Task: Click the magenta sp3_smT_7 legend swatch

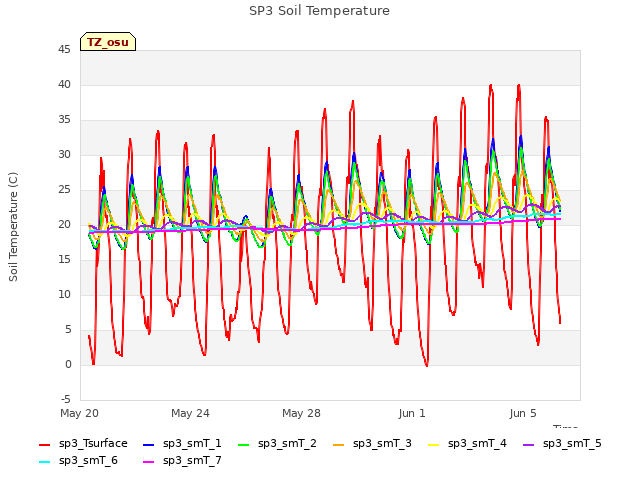Action: pos(149,462)
